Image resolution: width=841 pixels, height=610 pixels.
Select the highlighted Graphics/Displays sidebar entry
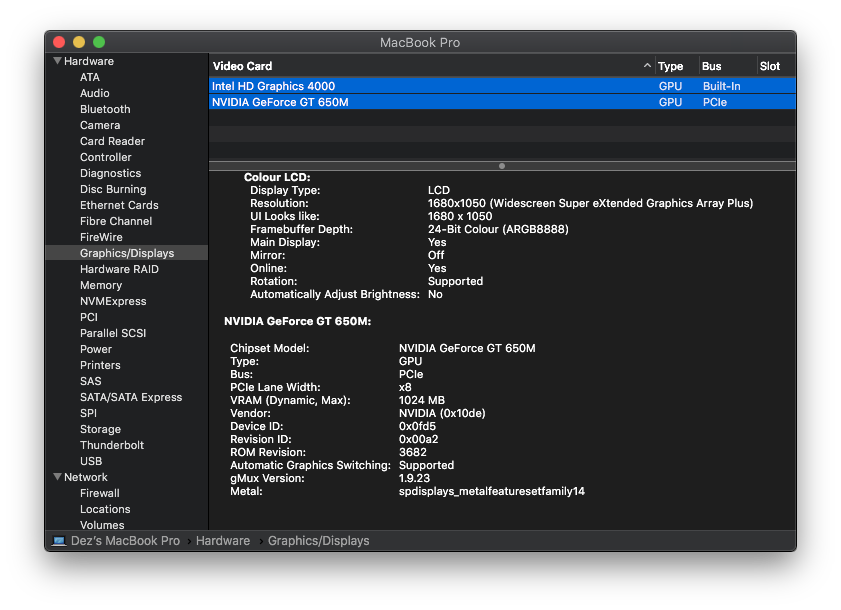[127, 253]
